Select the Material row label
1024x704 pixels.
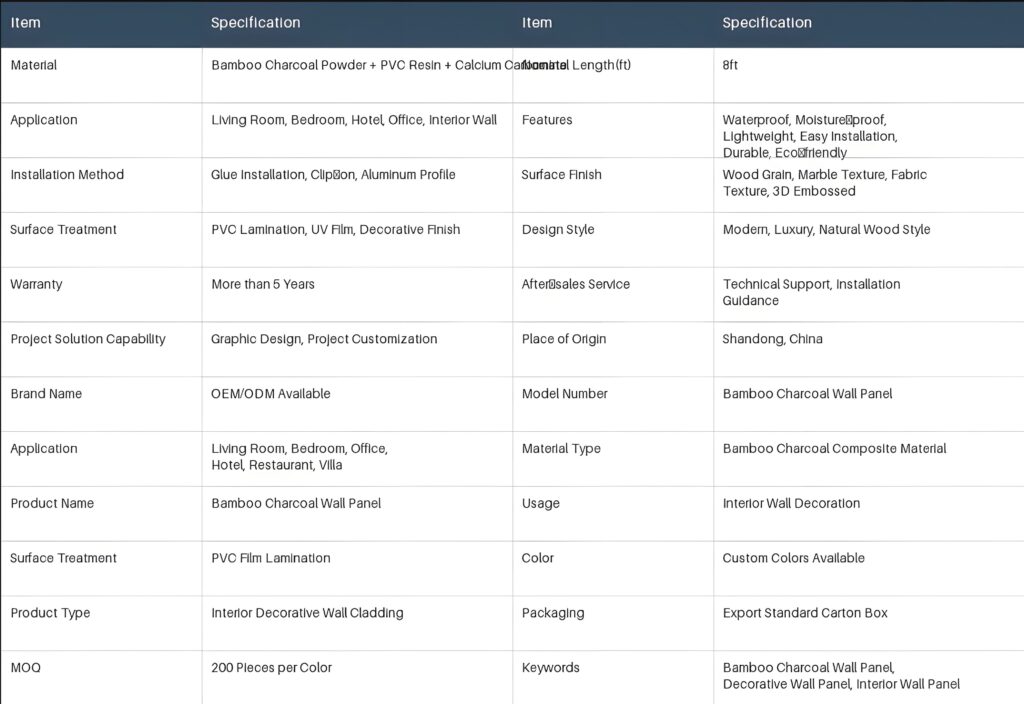point(34,65)
